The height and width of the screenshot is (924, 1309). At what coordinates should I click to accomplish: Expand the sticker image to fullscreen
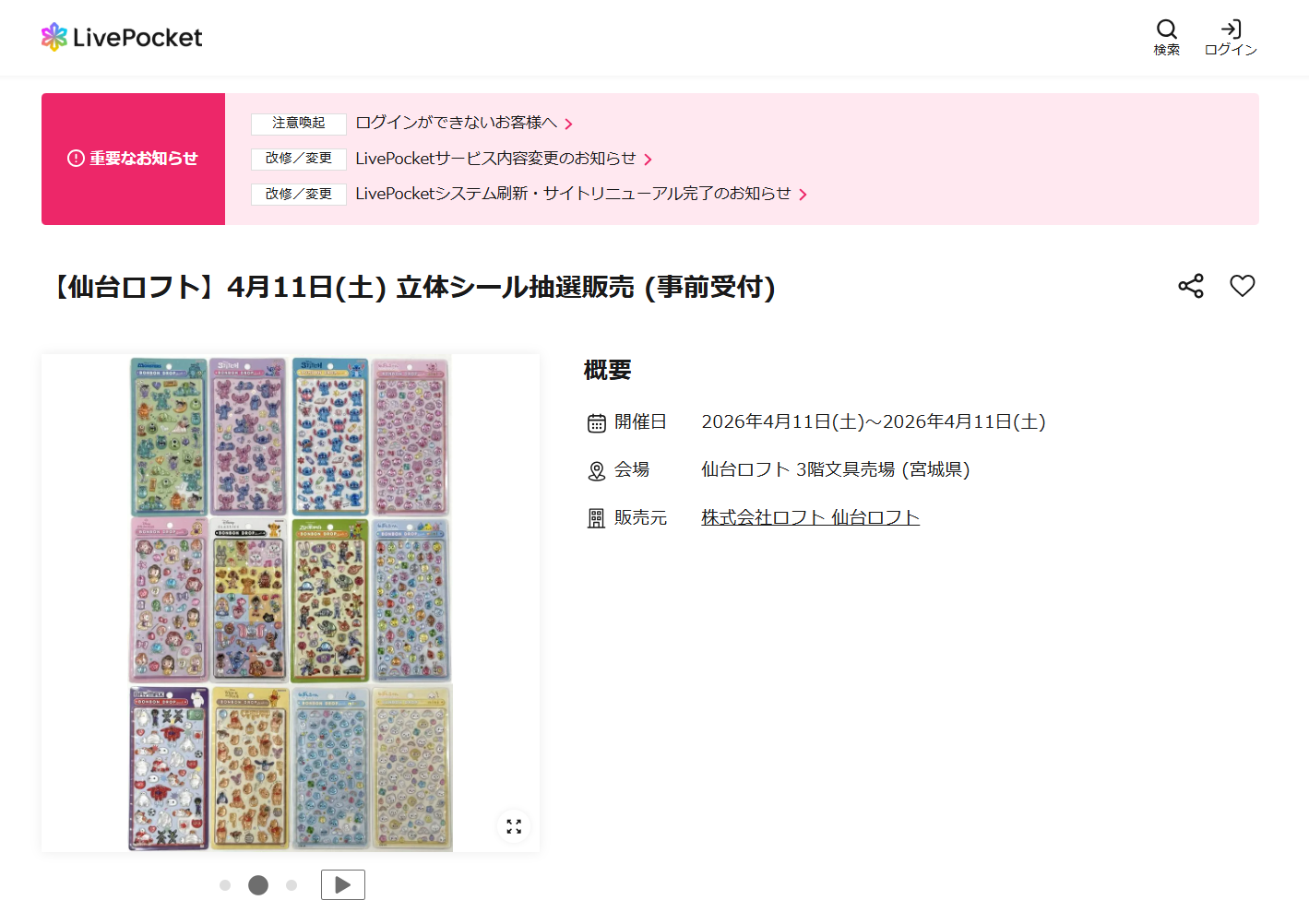coord(514,826)
